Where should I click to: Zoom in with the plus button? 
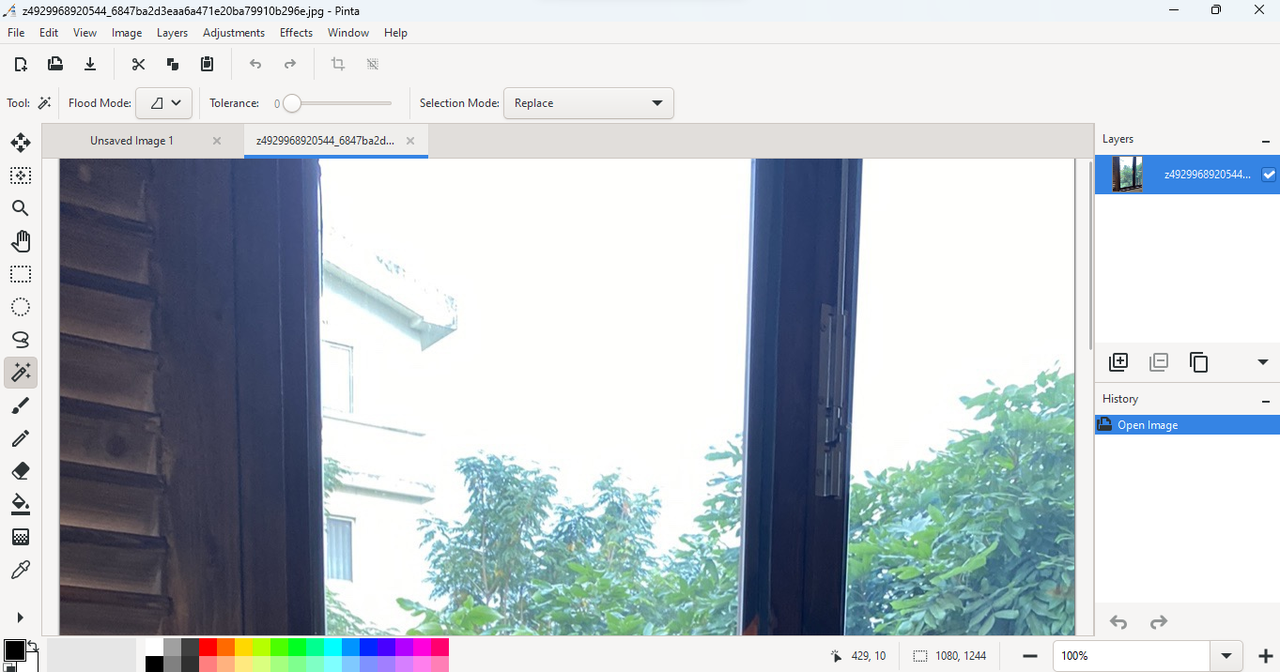coord(1265,656)
